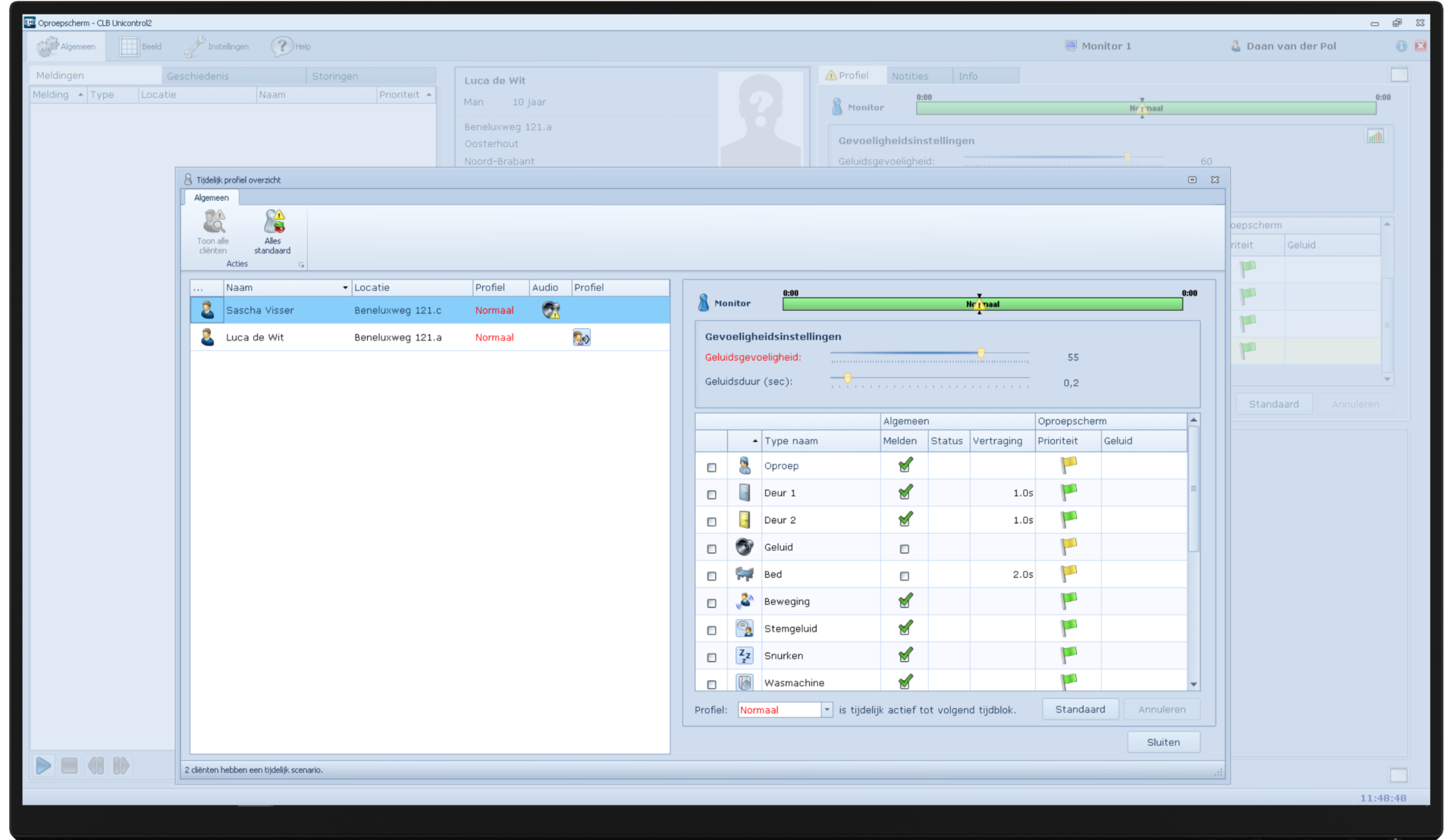Viewport: 1456px width, 840px height.
Task: Click the Beweging type icon
Action: click(744, 601)
